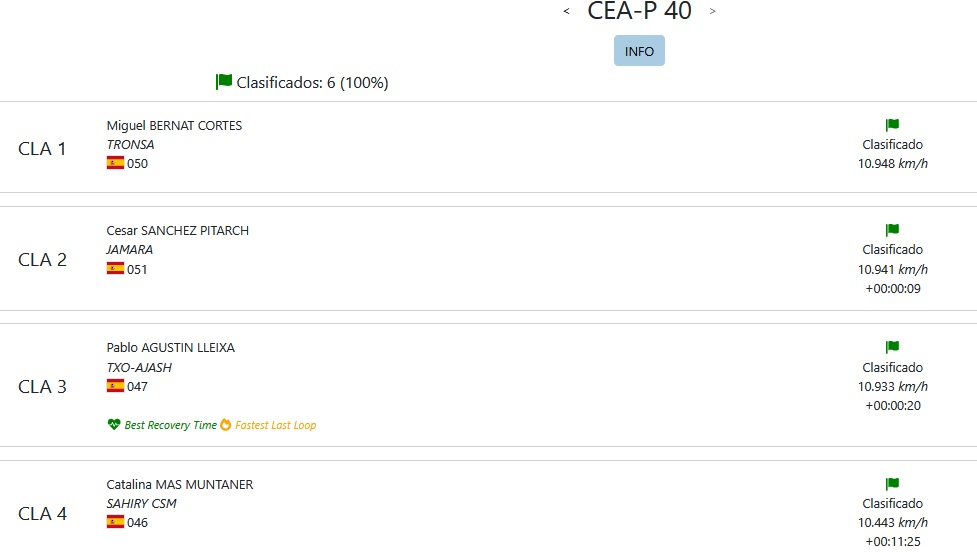Select Catalina MAS MUNTANER result row
977x552 pixels.
tap(488, 507)
